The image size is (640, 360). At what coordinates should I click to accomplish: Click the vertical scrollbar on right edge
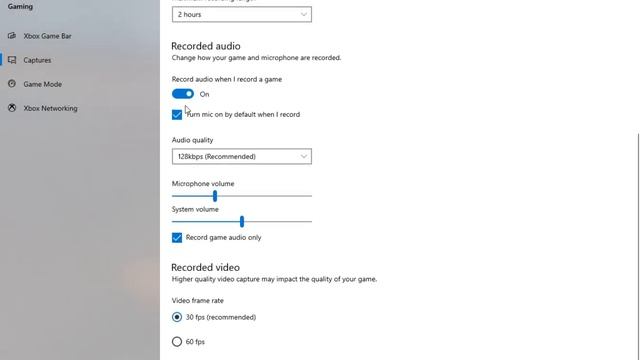point(638,245)
